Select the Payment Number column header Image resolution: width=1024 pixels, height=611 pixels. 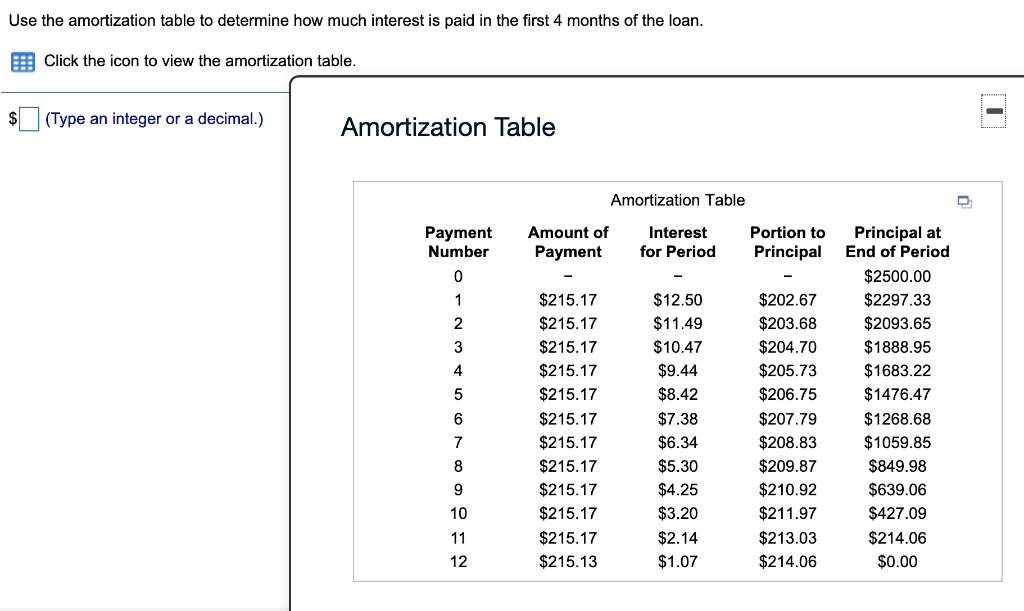click(x=458, y=242)
